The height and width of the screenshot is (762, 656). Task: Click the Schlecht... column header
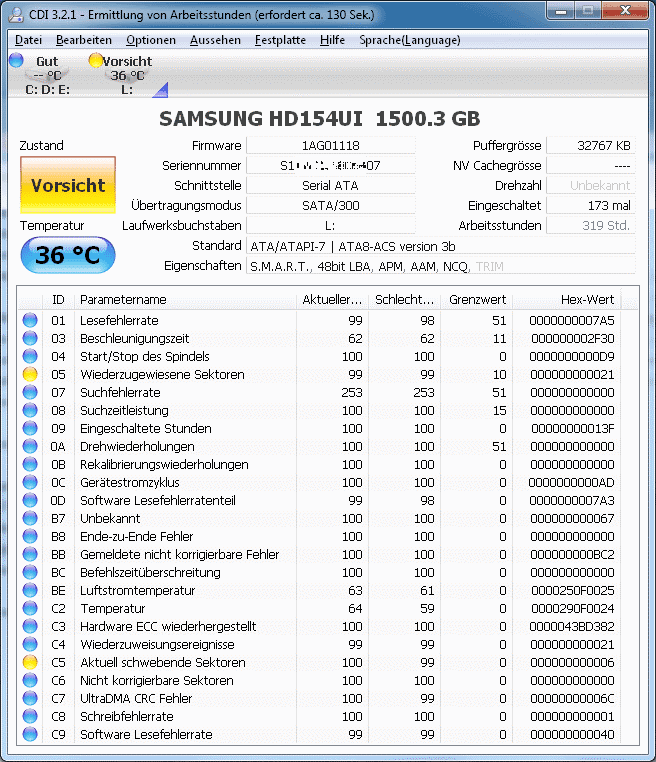pos(404,299)
